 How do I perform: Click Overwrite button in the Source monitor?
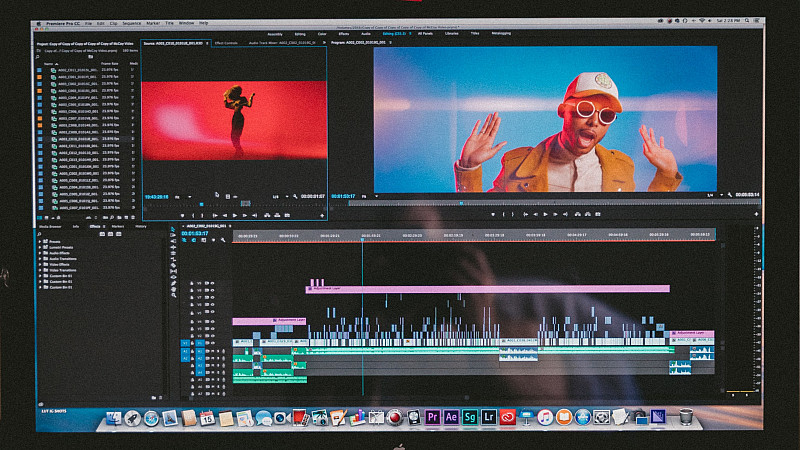coord(277,215)
